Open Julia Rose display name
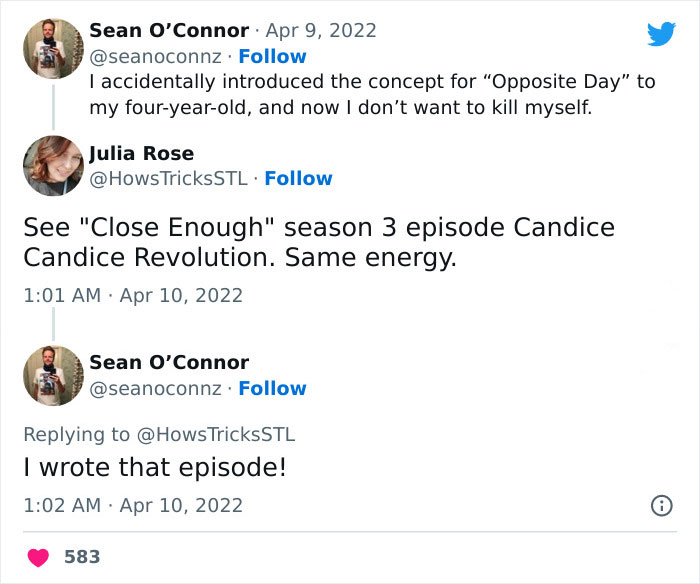 click(141, 153)
